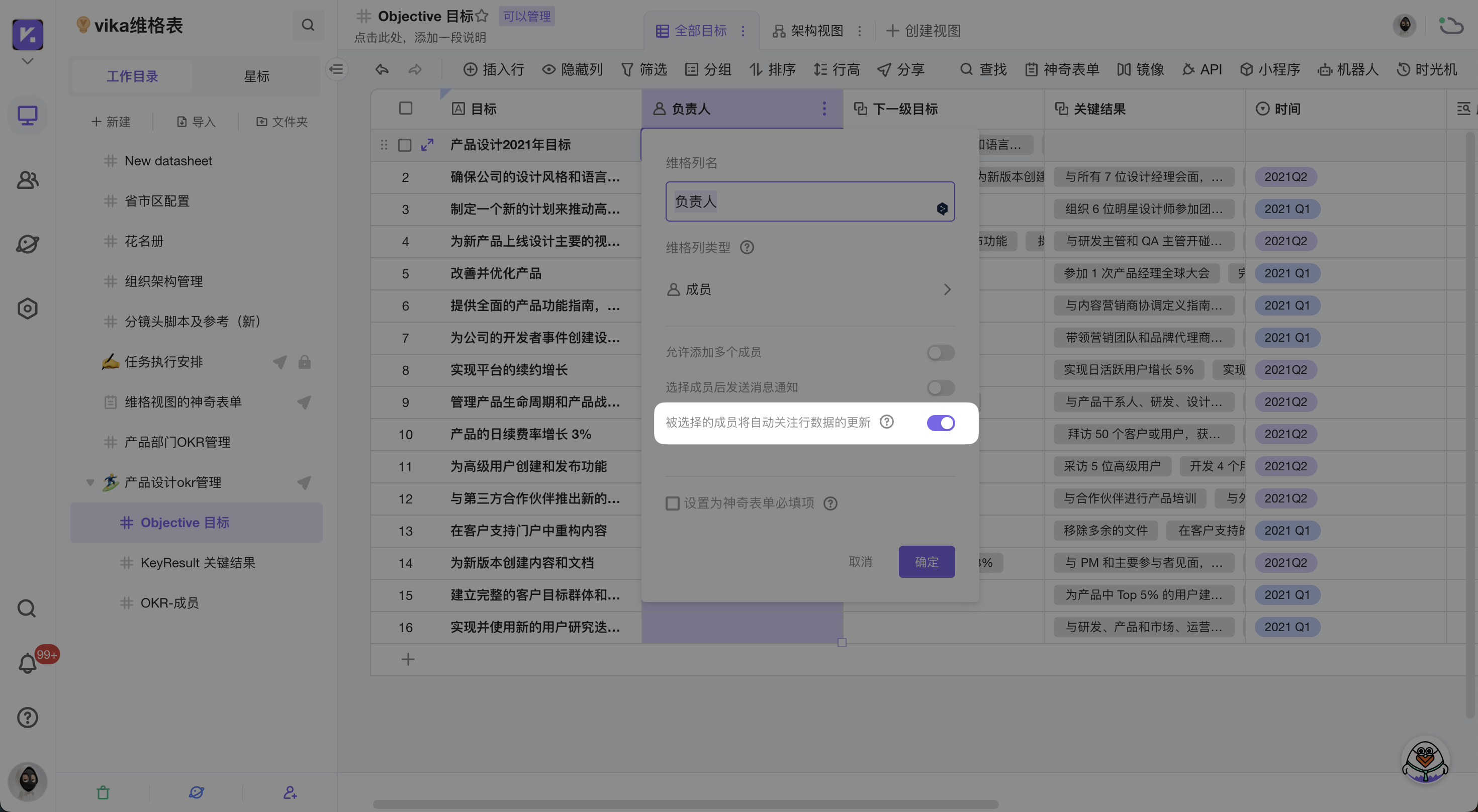Open the 机器人 (robot) feature
This screenshot has width=1478, height=812.
1348,69
